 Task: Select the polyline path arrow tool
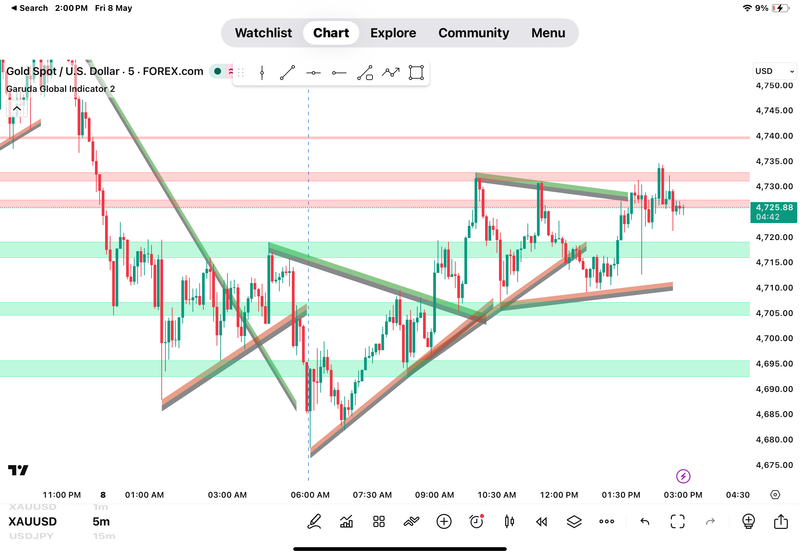[391, 72]
